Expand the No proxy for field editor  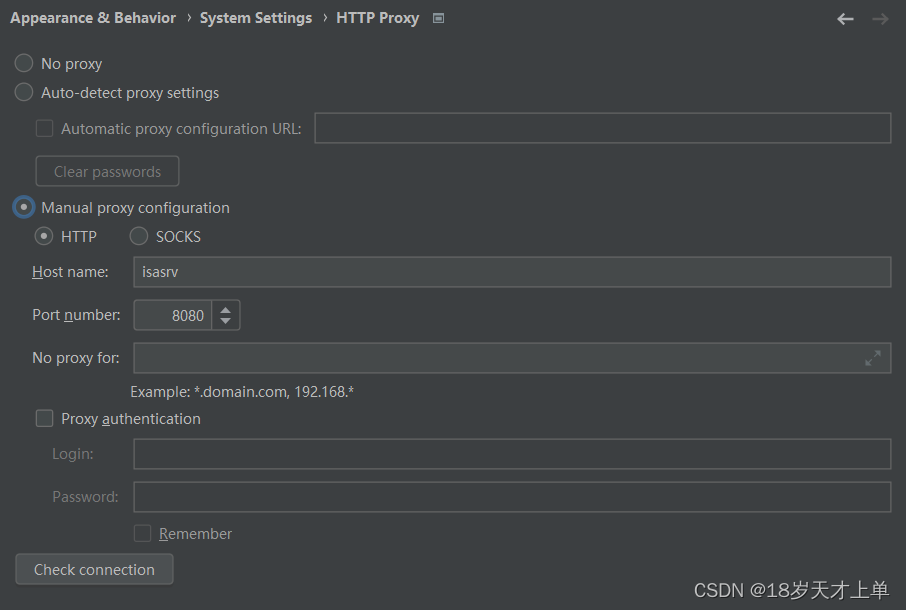coord(872,358)
